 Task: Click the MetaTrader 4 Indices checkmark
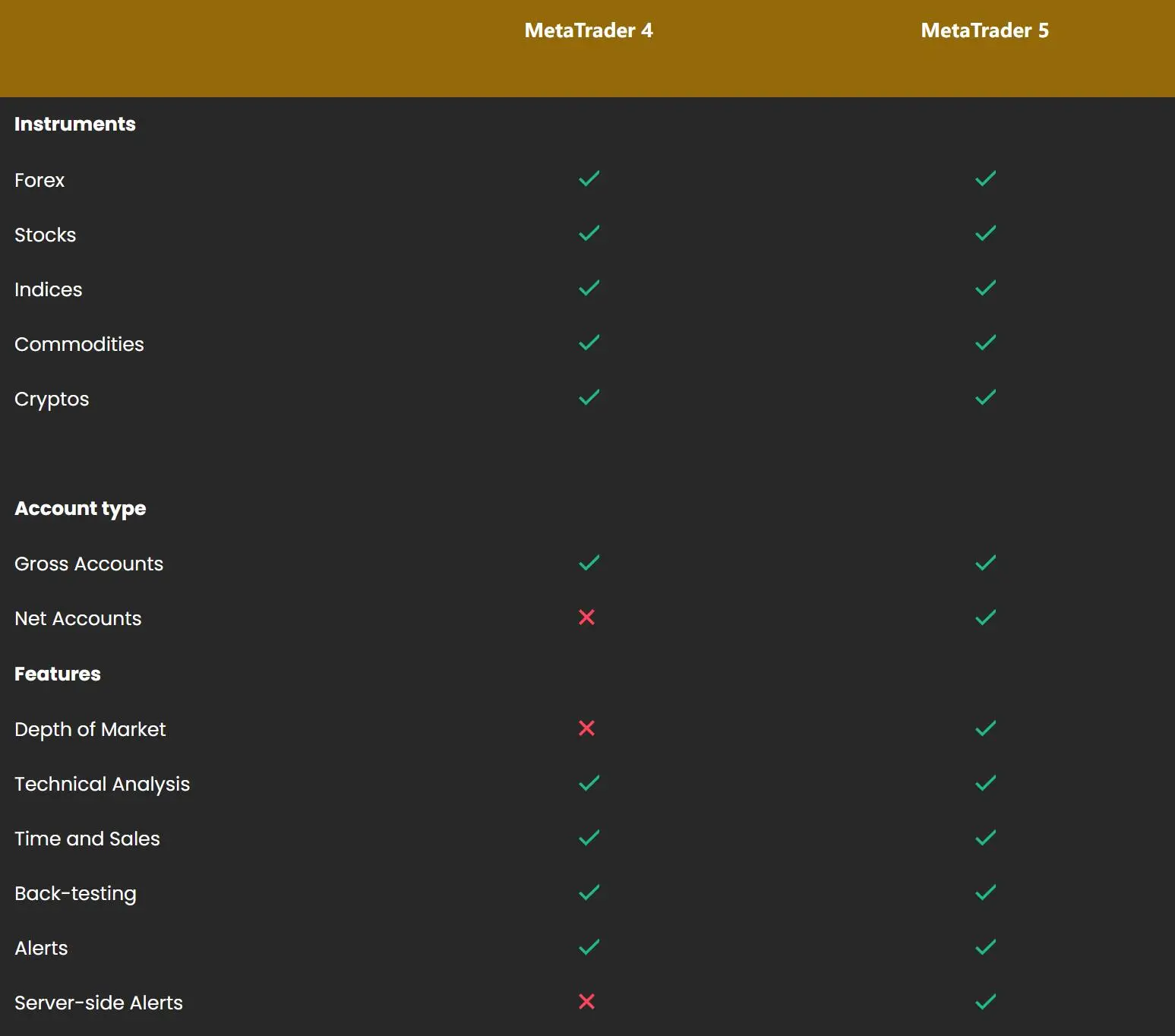[x=589, y=288]
